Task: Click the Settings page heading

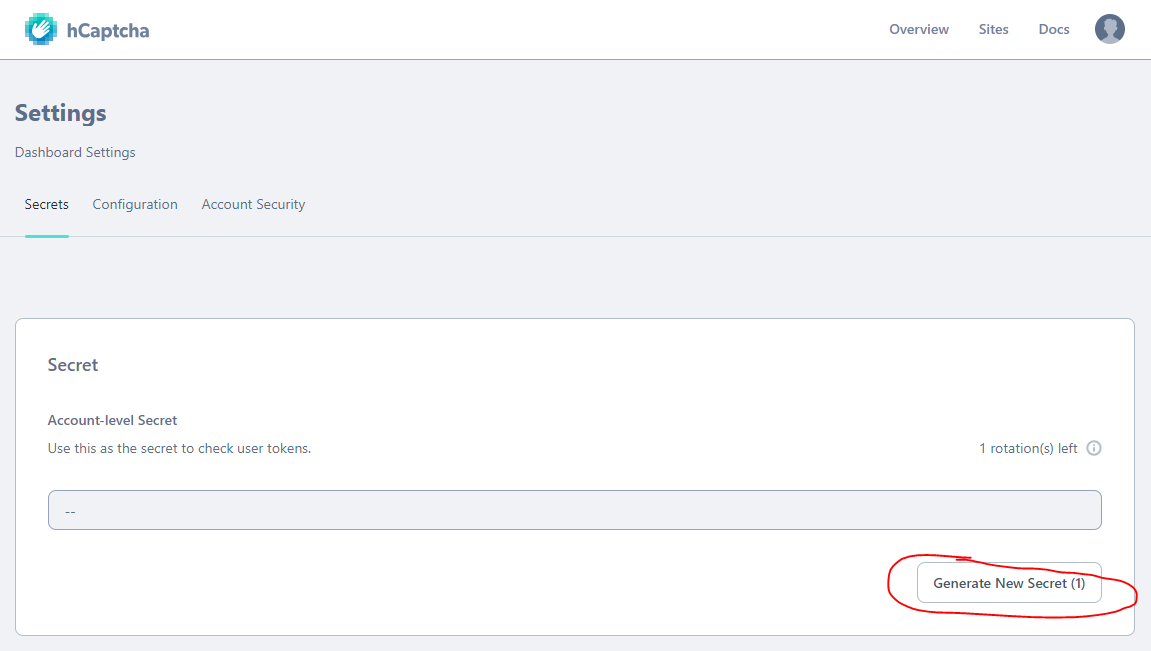Action: [x=60, y=113]
